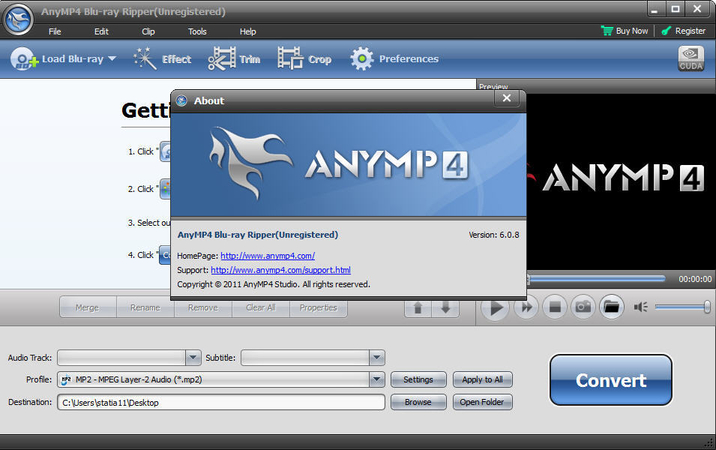Click the Load Blu-ray disc icon
Screen dimensions: 716x450
click(x=24, y=59)
